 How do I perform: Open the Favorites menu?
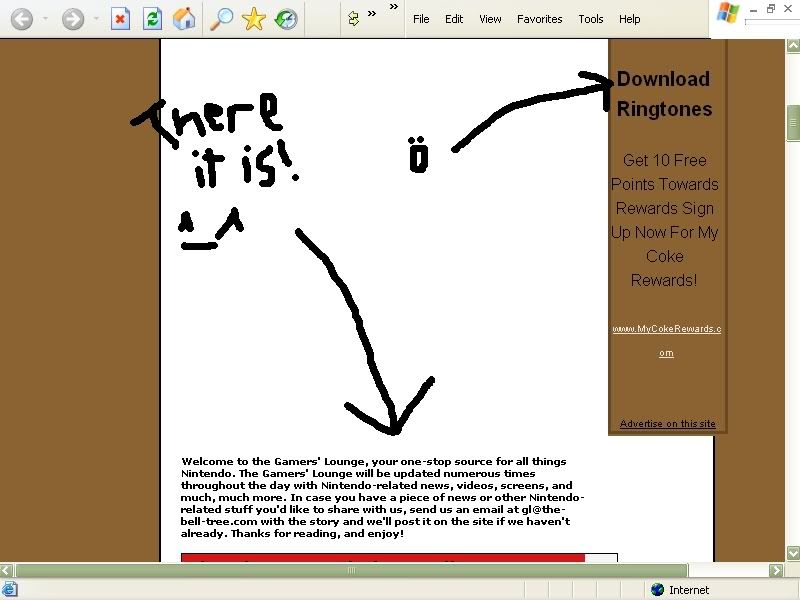[540, 19]
